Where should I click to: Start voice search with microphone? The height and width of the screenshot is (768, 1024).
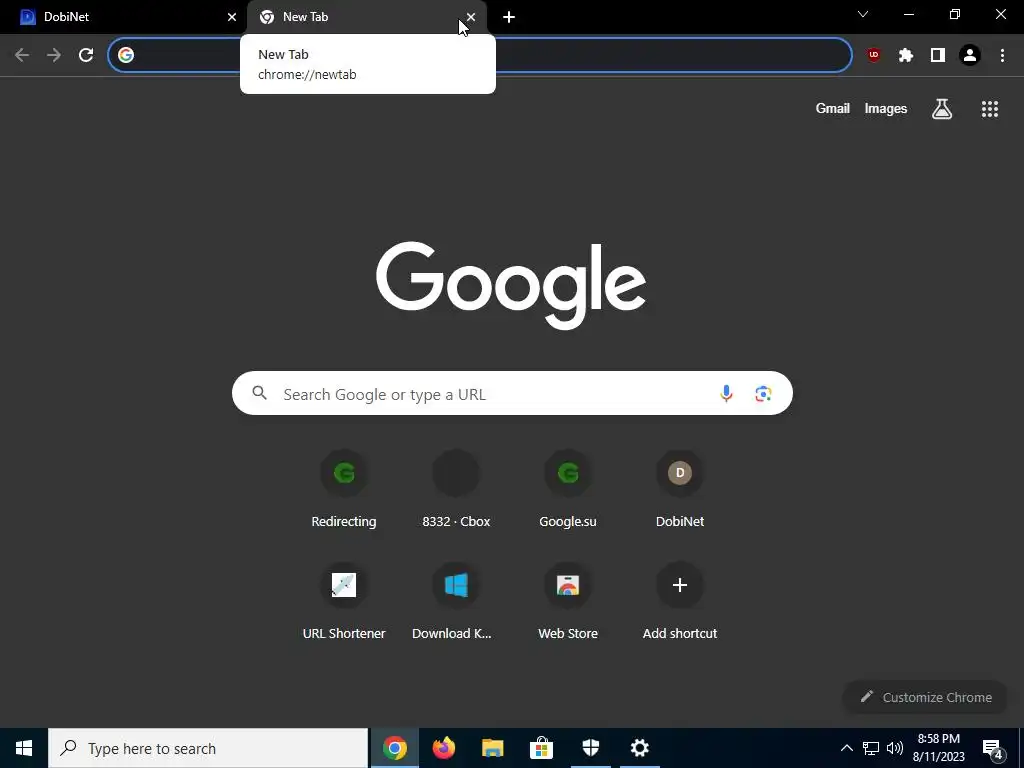[x=726, y=393]
